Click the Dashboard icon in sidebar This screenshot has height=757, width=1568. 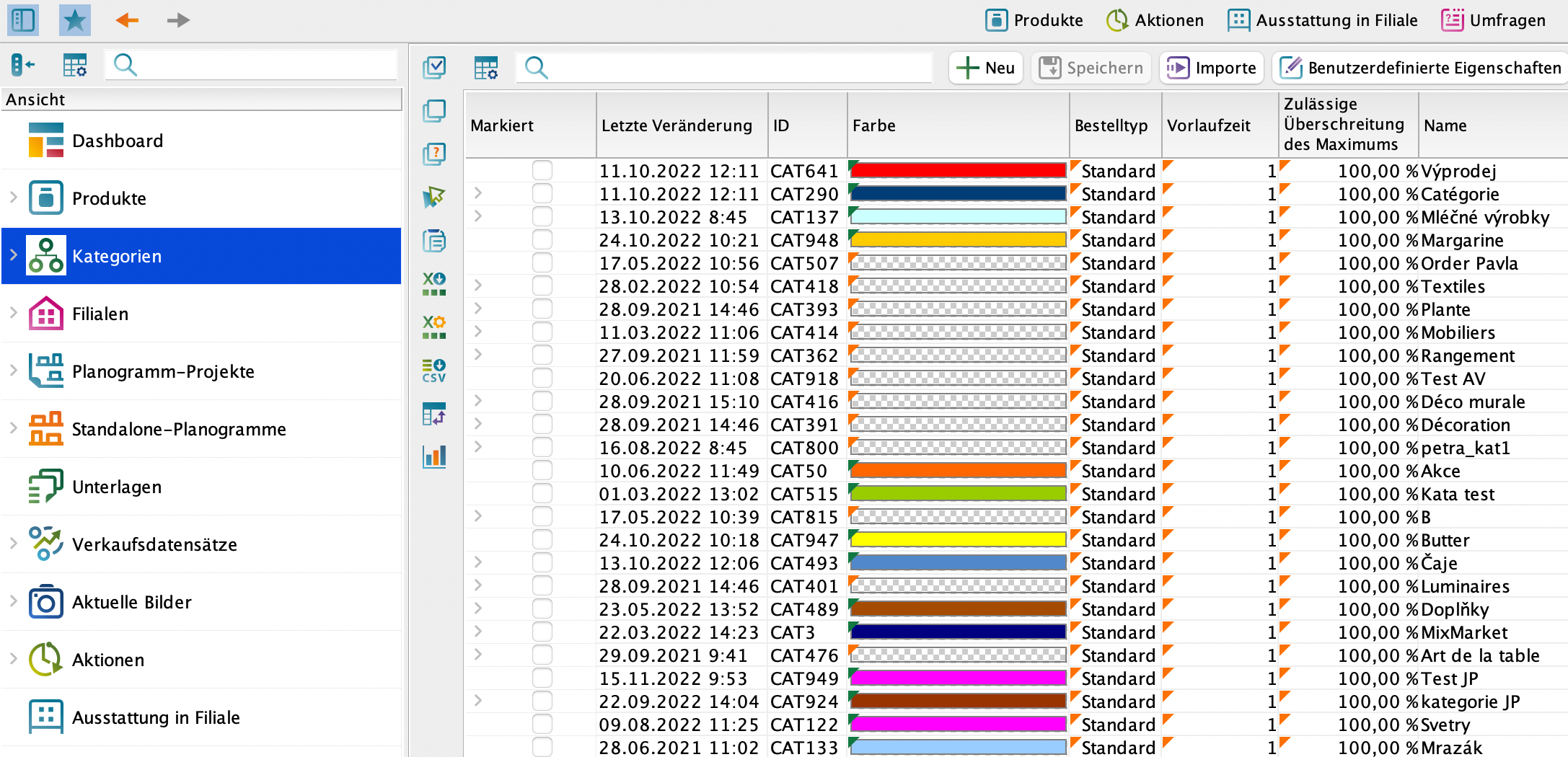pos(46,140)
